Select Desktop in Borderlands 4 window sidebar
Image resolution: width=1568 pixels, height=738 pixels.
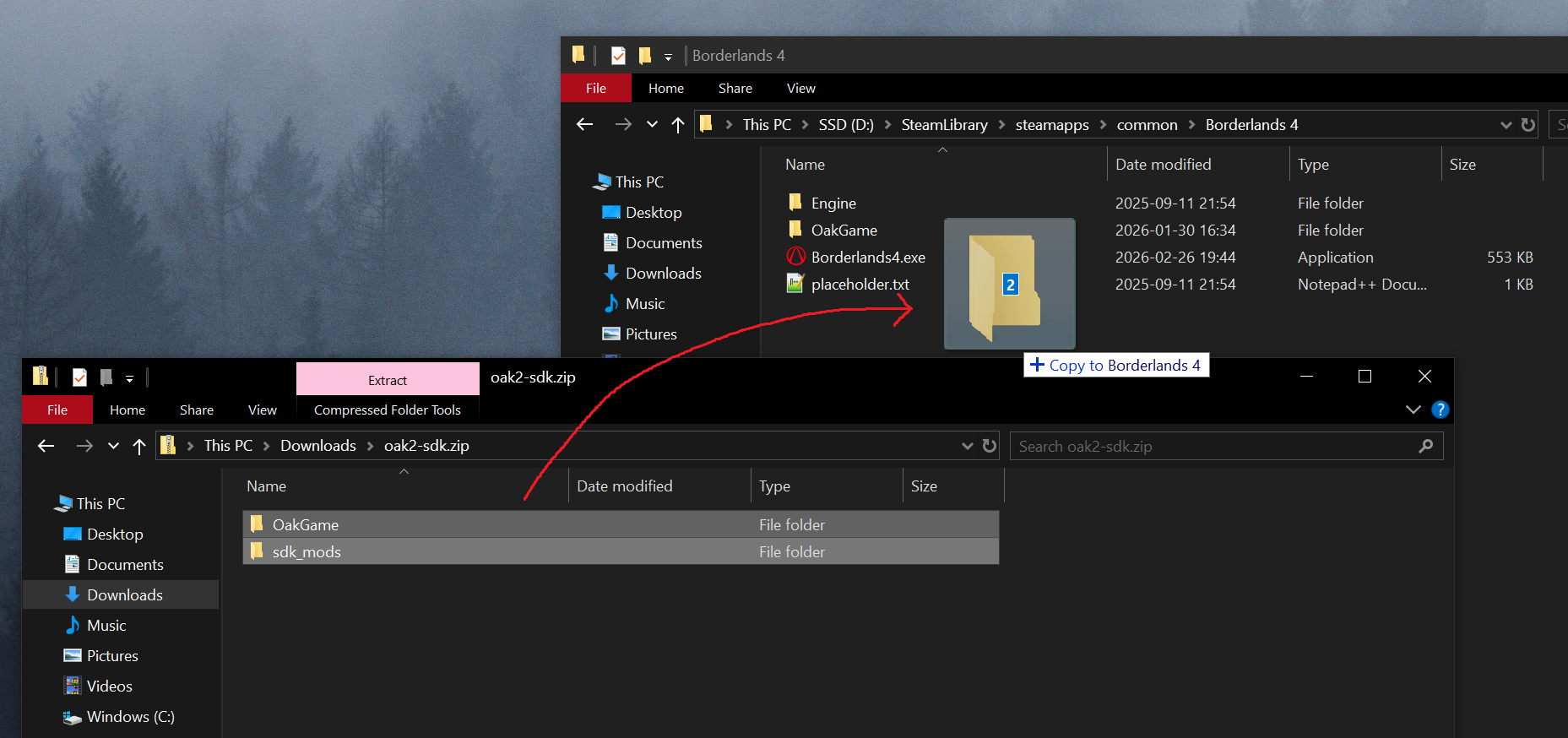654,213
